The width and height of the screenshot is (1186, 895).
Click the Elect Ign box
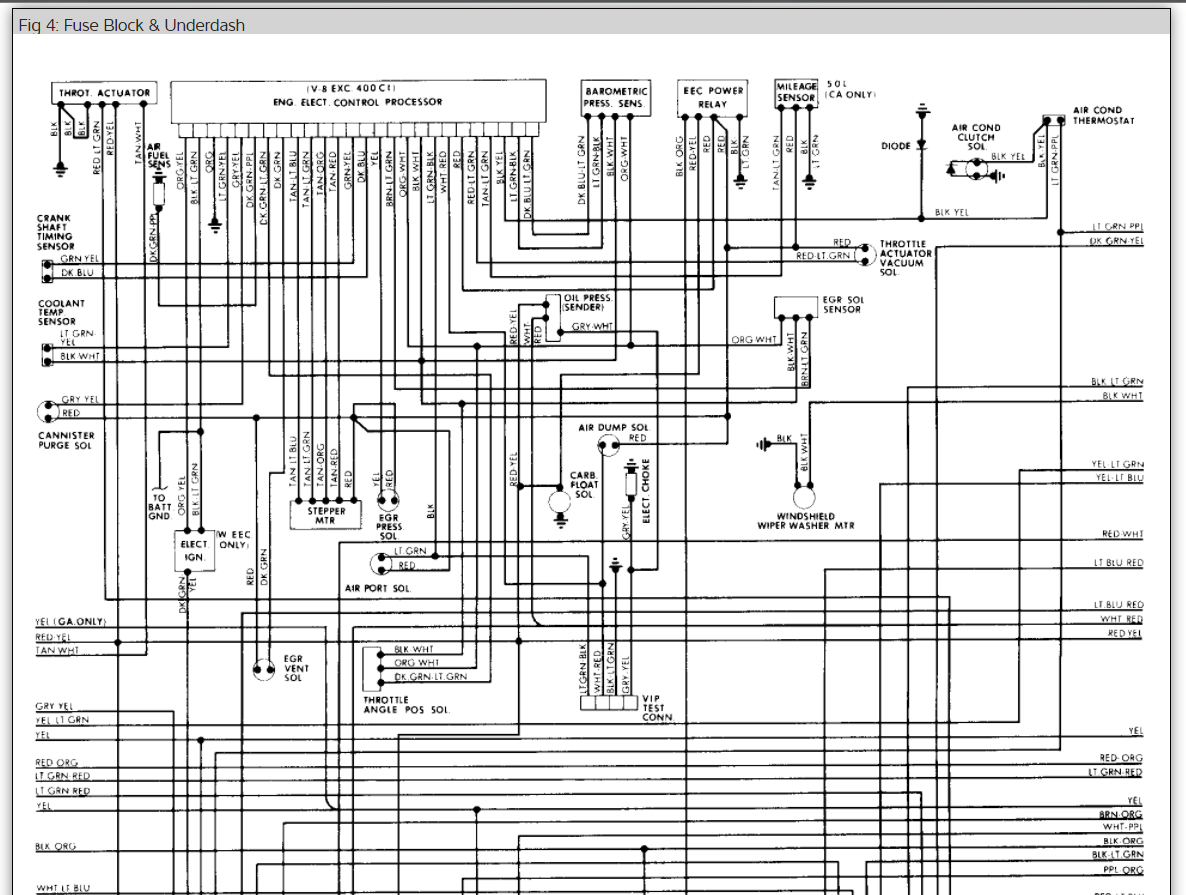[x=194, y=551]
